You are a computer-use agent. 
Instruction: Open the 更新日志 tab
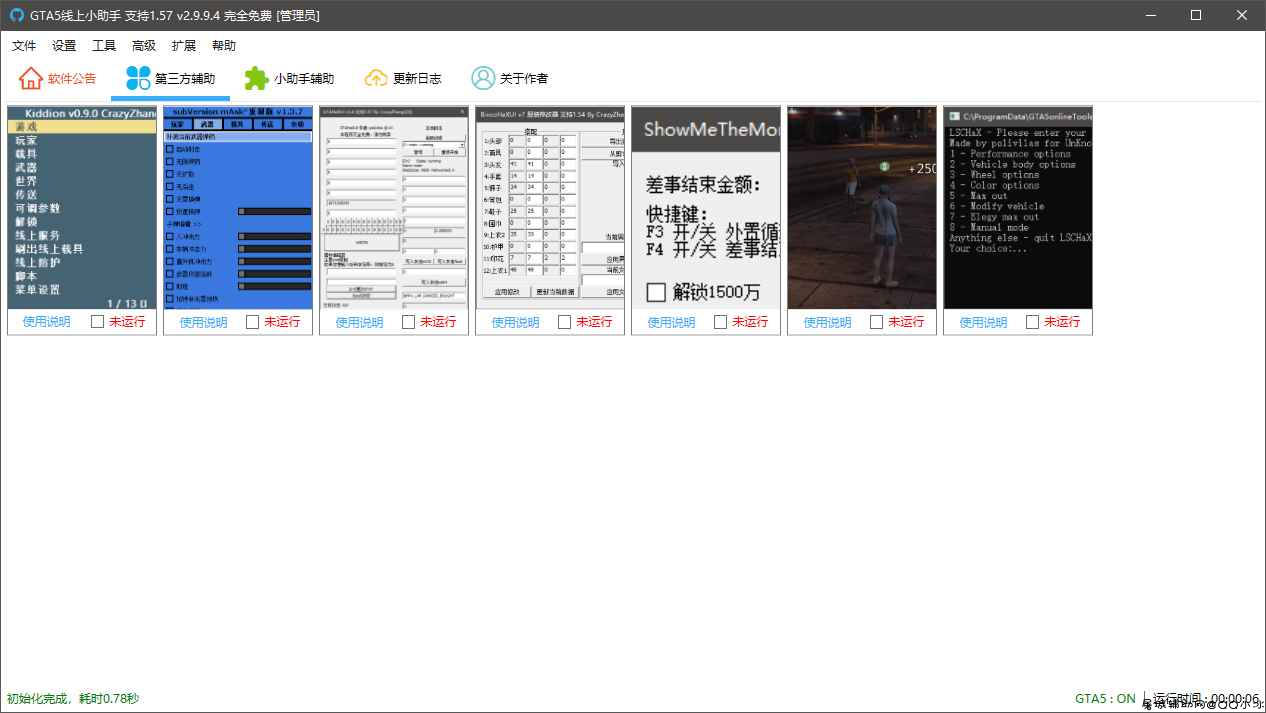(x=404, y=78)
